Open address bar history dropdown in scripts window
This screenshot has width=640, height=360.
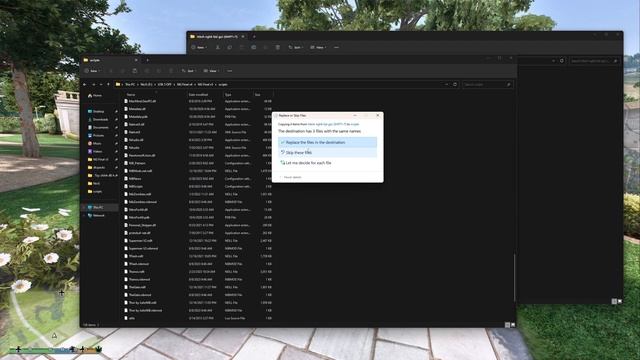pyautogui.click(x=447, y=84)
